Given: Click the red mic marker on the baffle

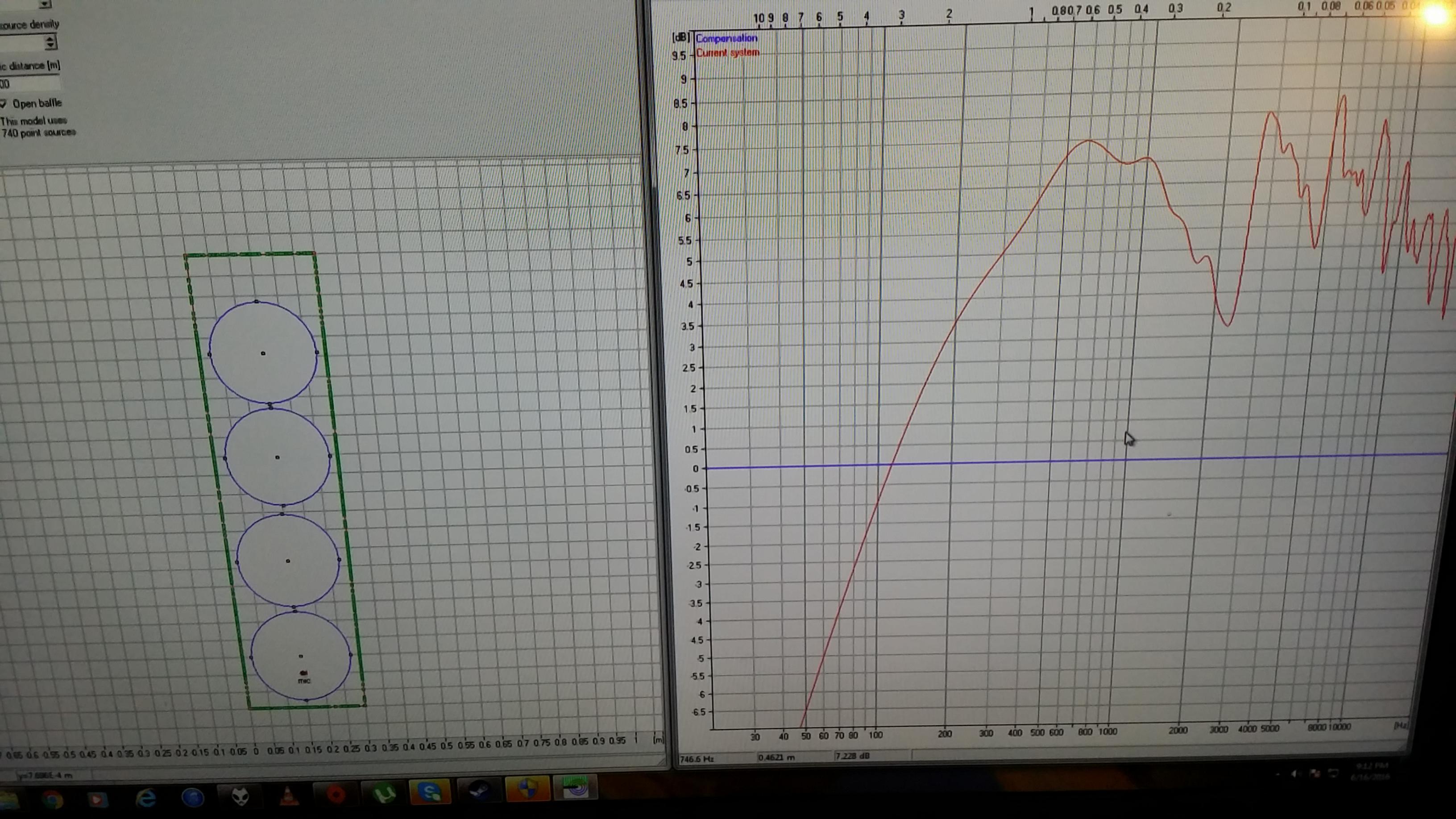Looking at the screenshot, I should (303, 673).
